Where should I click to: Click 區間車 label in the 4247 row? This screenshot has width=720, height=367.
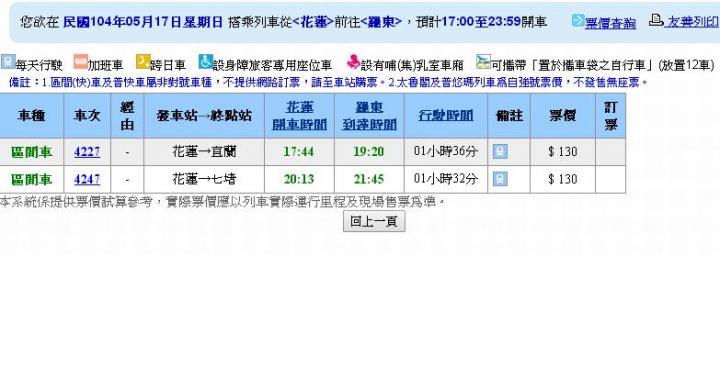tap(31, 179)
